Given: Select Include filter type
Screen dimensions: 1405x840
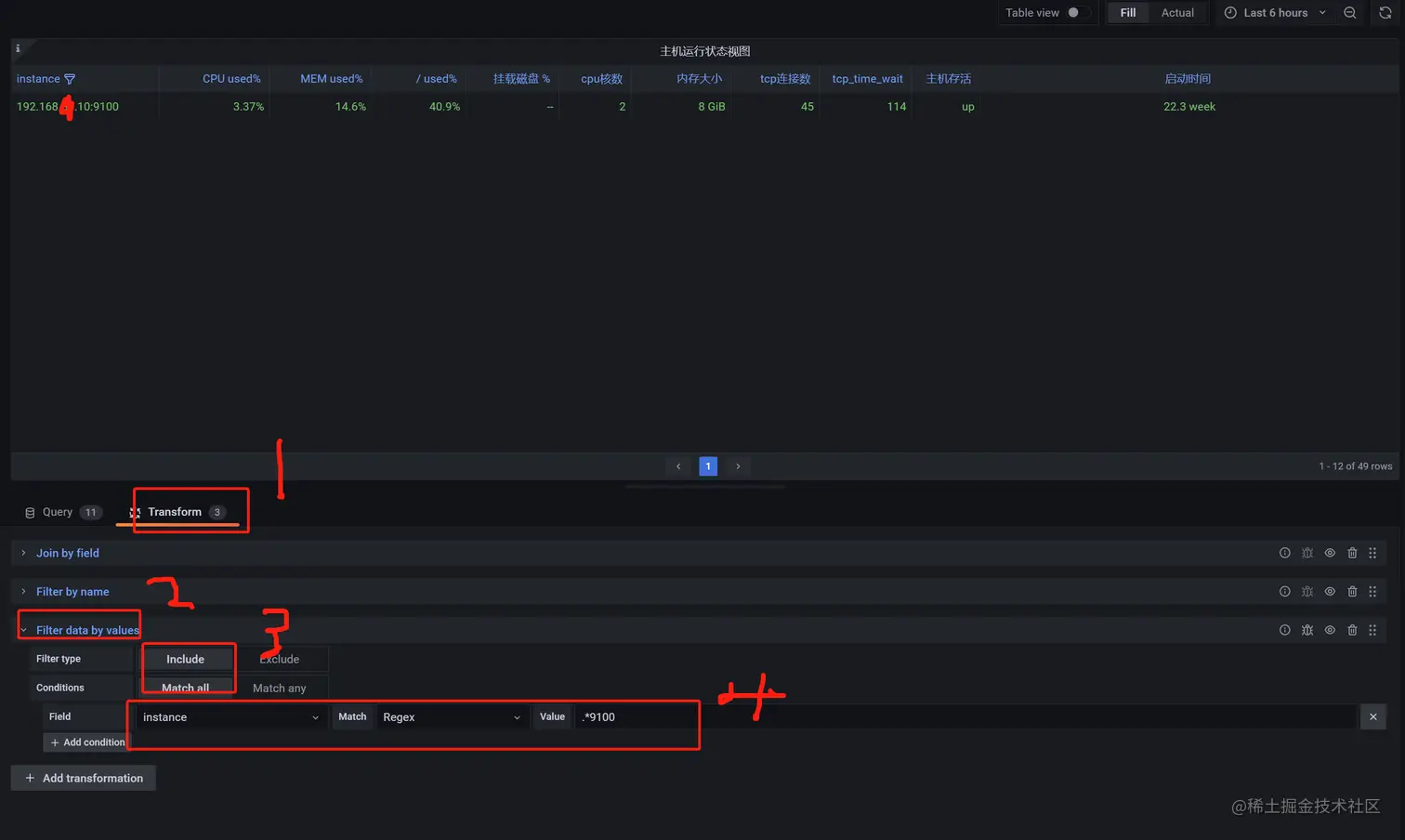Looking at the screenshot, I should pyautogui.click(x=186, y=659).
